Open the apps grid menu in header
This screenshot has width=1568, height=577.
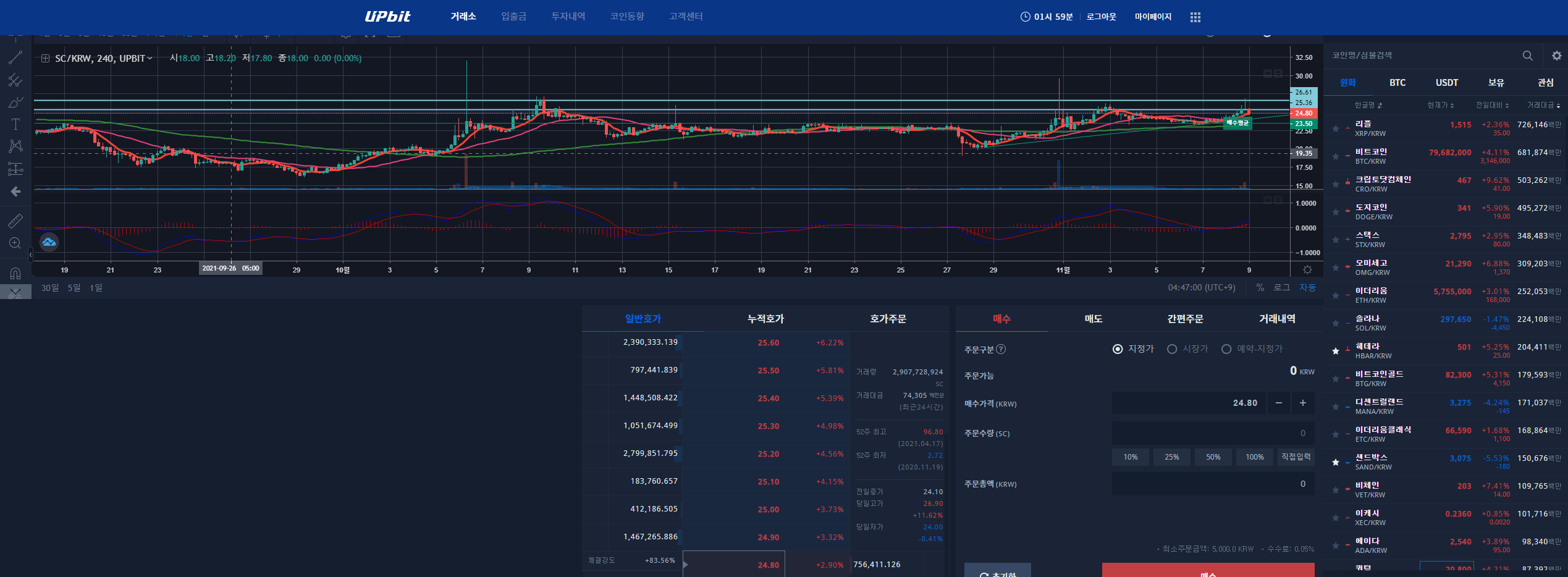[x=1195, y=17]
